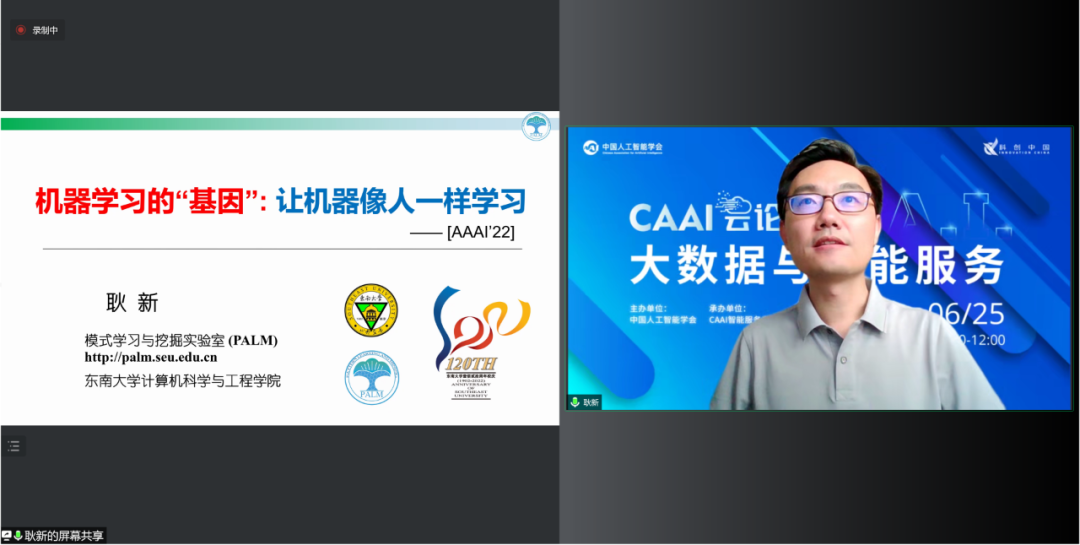Screen dimensions: 1080x545
Task: Click the [AAAI'22] citation text
Action: tap(481, 233)
